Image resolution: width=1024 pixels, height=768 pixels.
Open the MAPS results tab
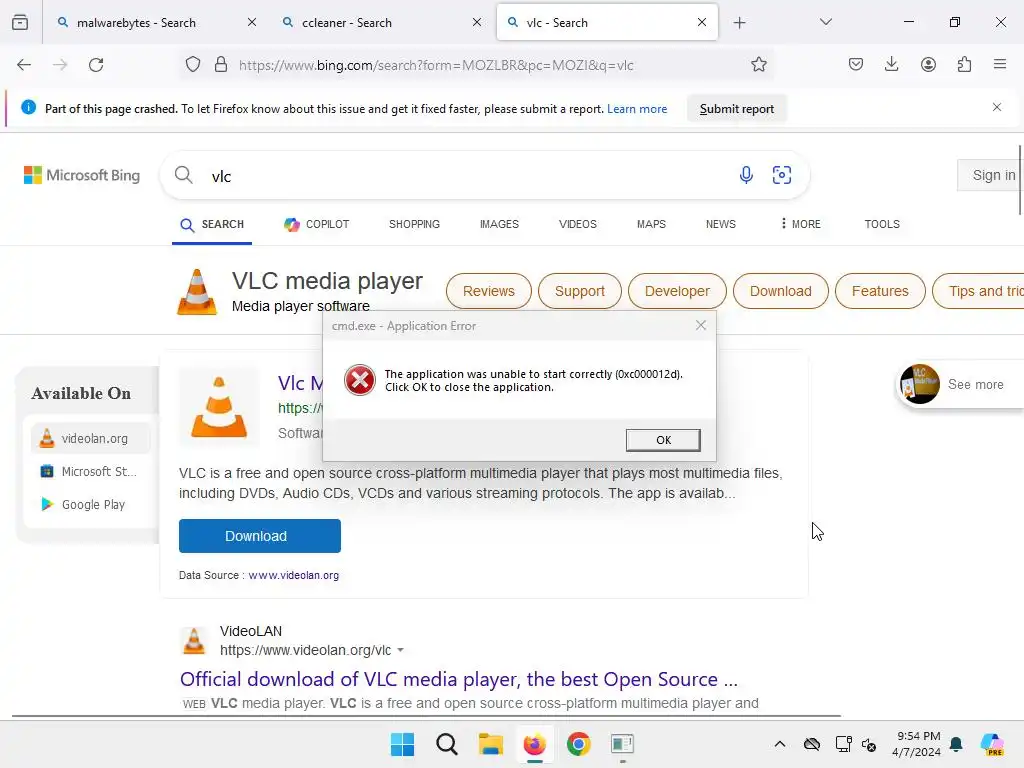[651, 224]
